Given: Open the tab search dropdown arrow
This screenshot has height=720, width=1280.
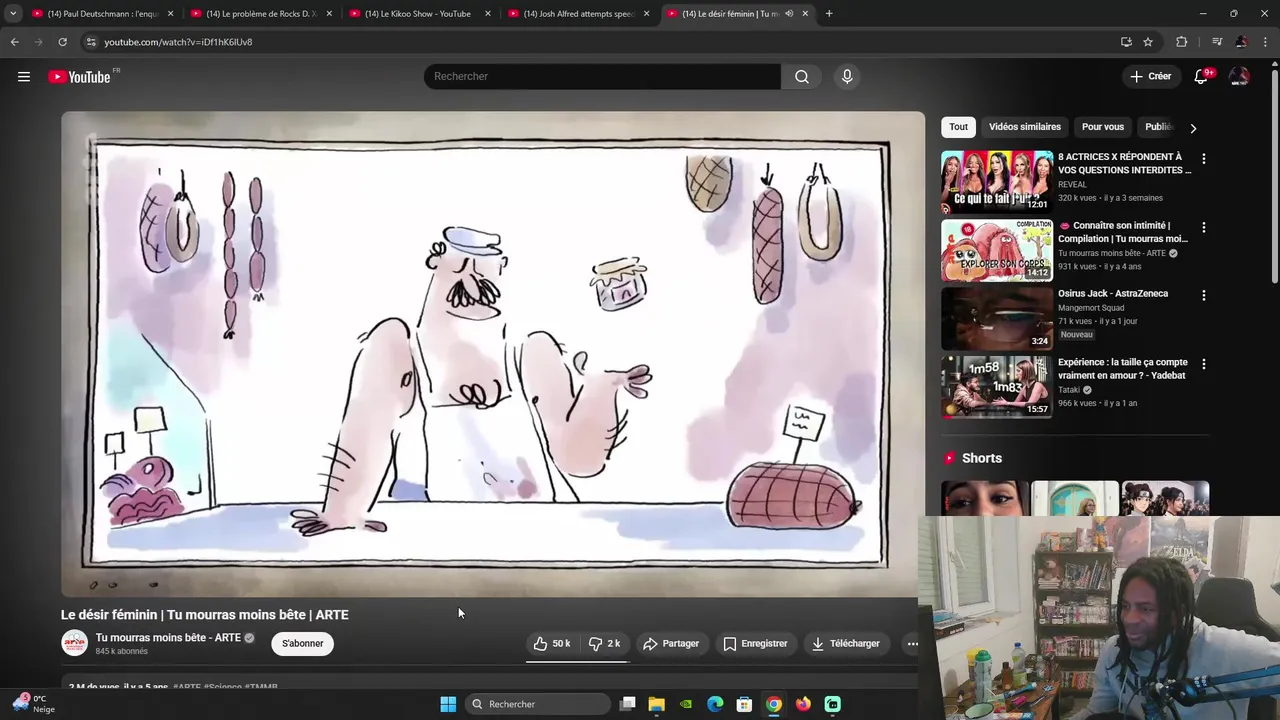Looking at the screenshot, I should click(x=13, y=14).
